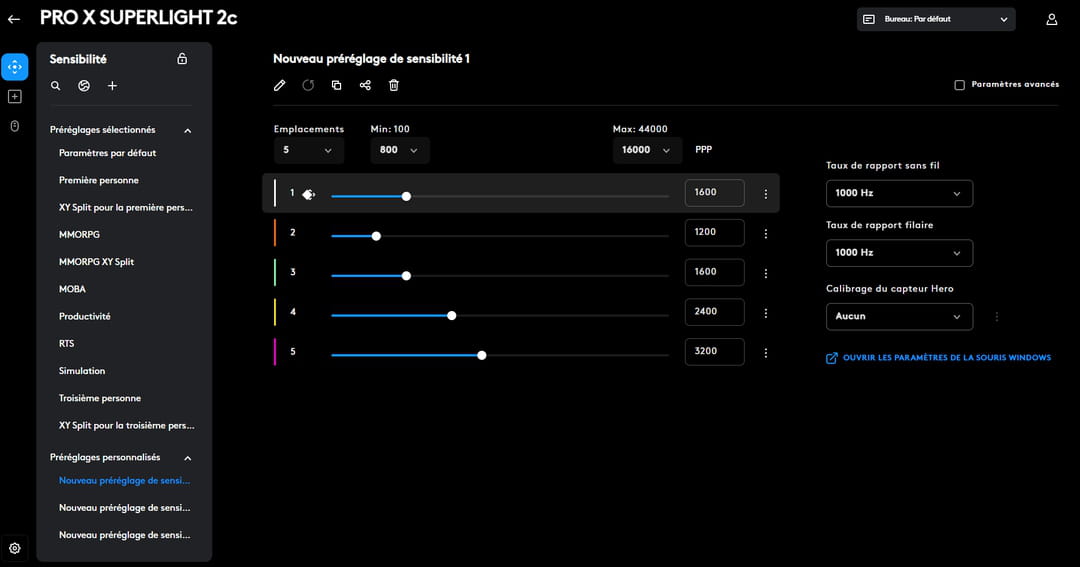Open Taux de rapport sans fil dropdown
The image size is (1080, 567).
click(899, 193)
